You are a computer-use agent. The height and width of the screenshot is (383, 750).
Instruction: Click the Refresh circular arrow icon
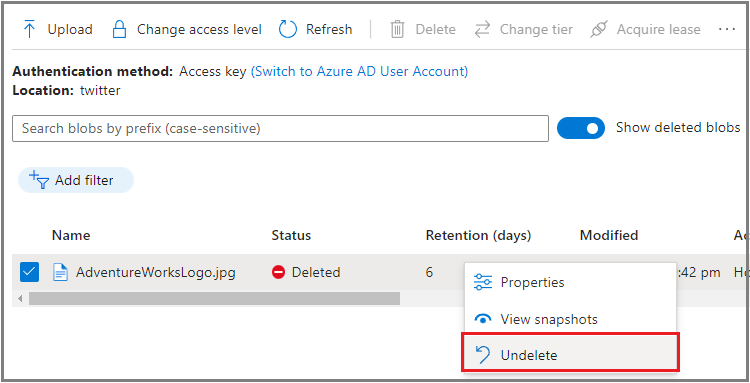(288, 30)
